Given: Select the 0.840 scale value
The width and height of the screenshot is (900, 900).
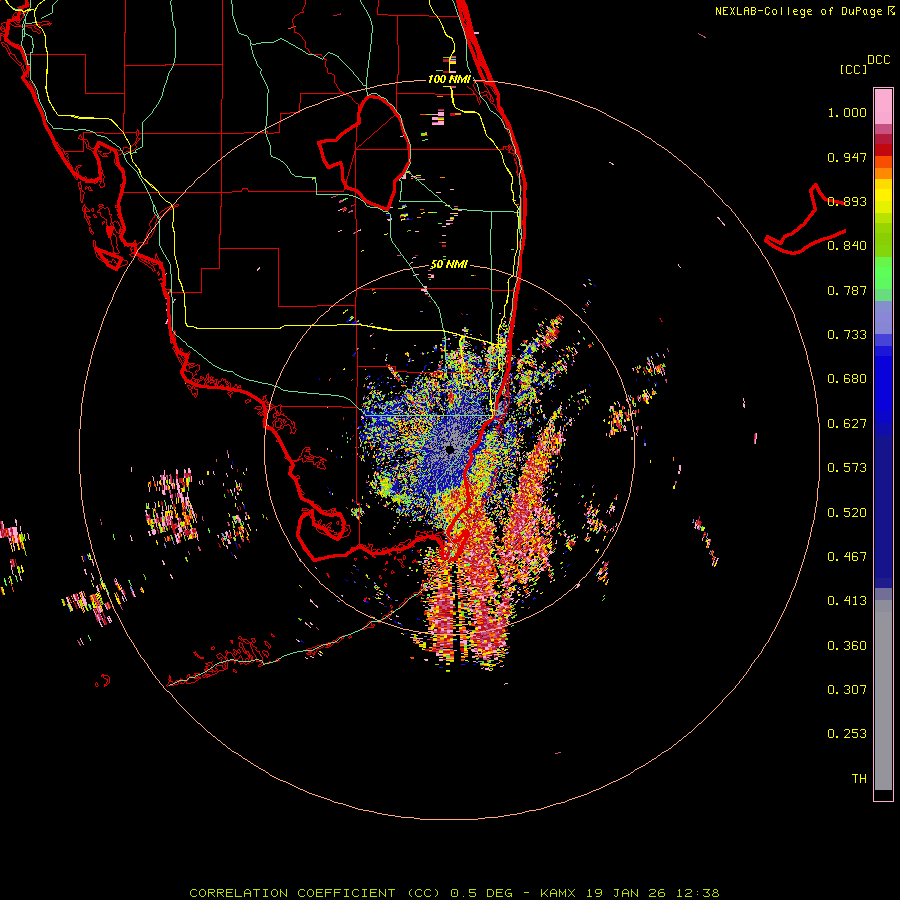Looking at the screenshot, I should (x=847, y=246).
